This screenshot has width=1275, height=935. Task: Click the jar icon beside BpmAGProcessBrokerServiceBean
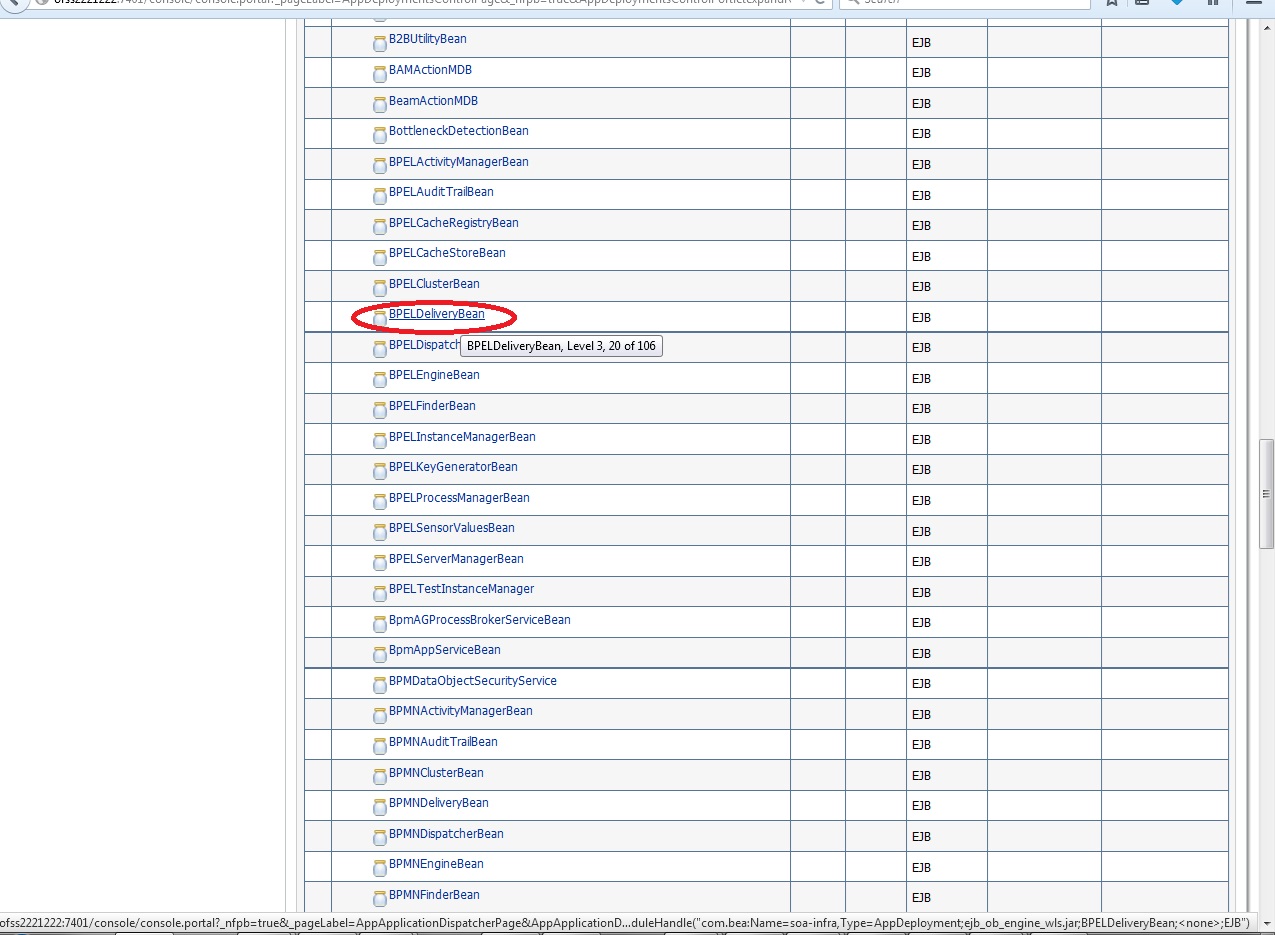click(380, 624)
